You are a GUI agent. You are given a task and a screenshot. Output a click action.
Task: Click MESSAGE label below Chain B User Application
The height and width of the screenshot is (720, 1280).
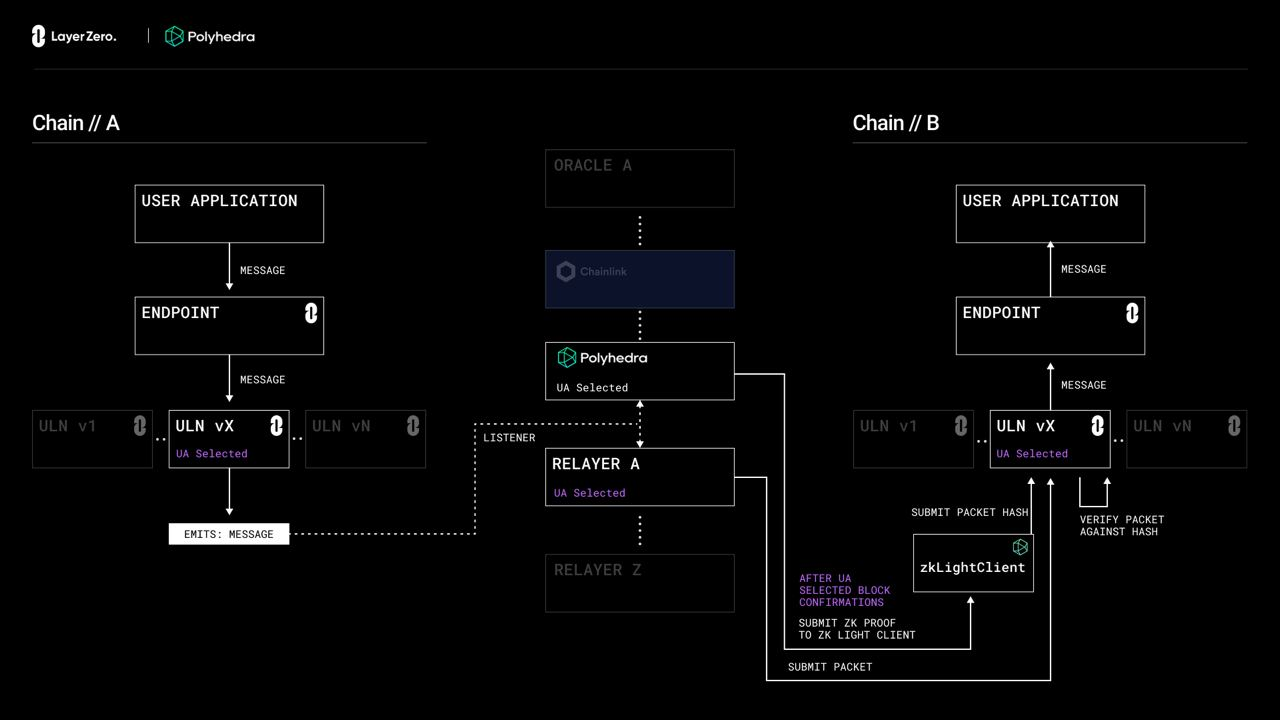pyautogui.click(x=1083, y=269)
